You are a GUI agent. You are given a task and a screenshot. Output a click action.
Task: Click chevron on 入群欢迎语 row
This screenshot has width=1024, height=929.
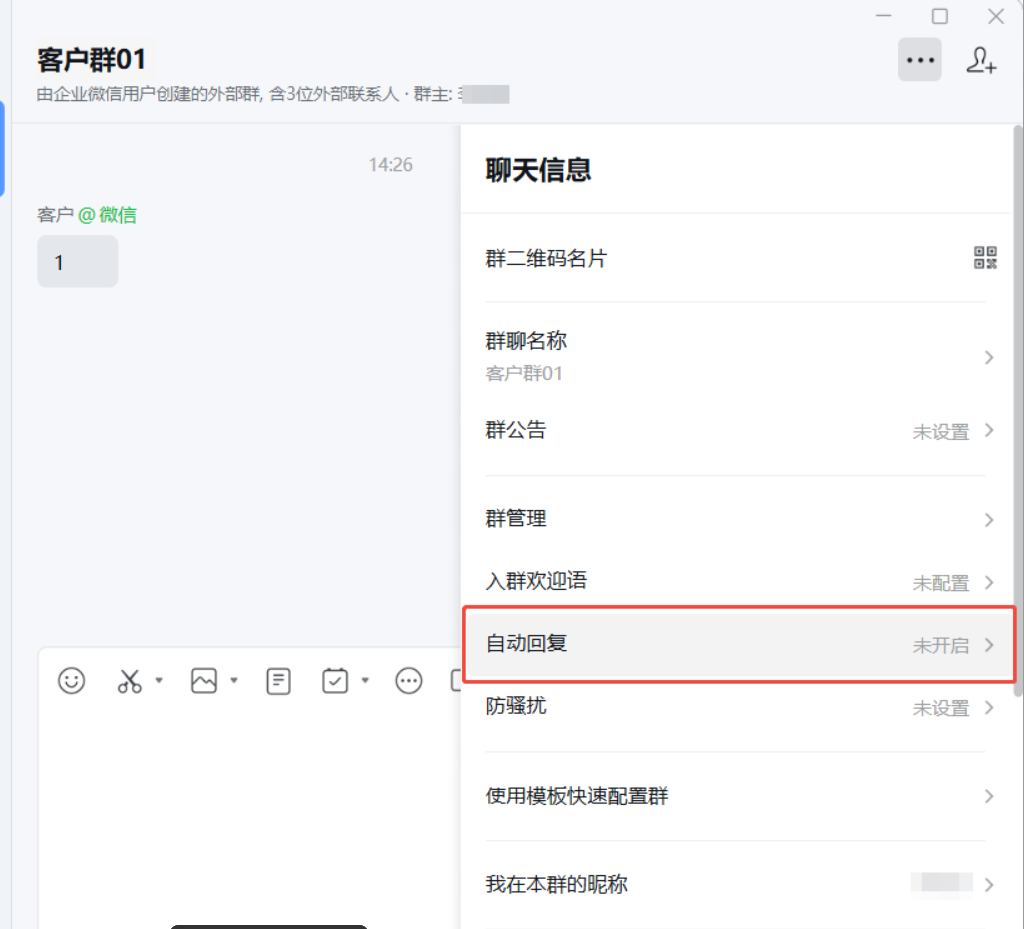pos(989,582)
